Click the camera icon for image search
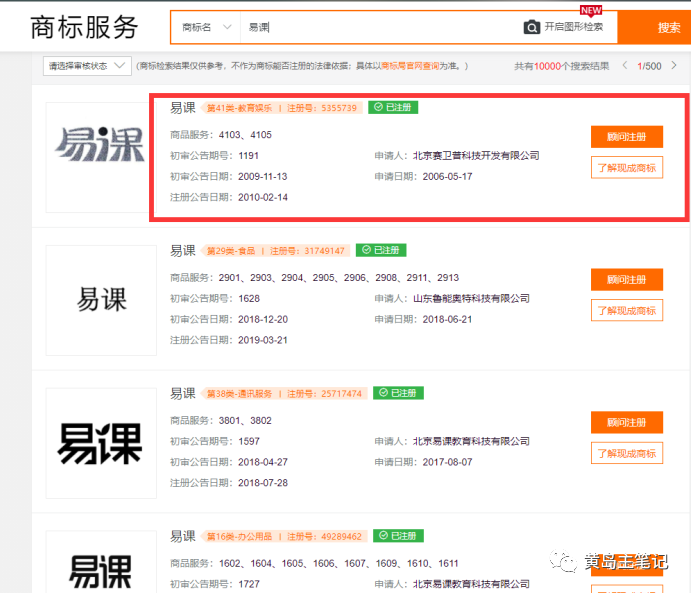 [x=532, y=27]
